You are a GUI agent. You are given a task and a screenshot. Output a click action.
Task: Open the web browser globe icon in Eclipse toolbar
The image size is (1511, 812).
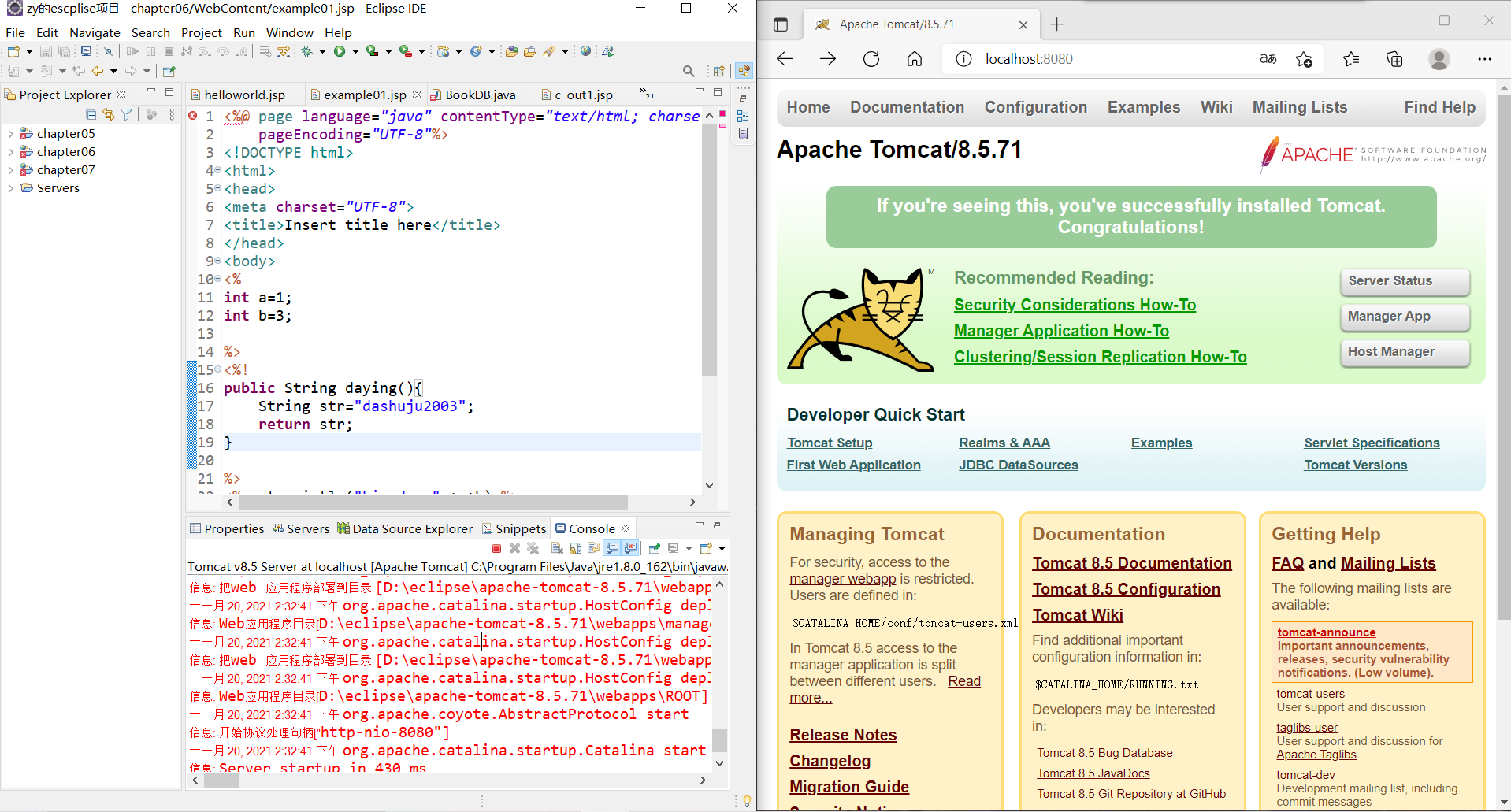[x=585, y=52]
